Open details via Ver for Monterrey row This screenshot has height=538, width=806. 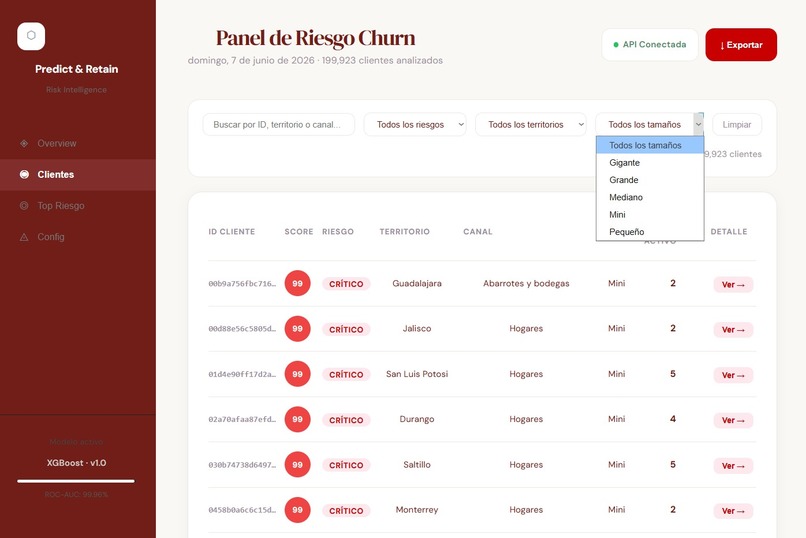(x=733, y=511)
